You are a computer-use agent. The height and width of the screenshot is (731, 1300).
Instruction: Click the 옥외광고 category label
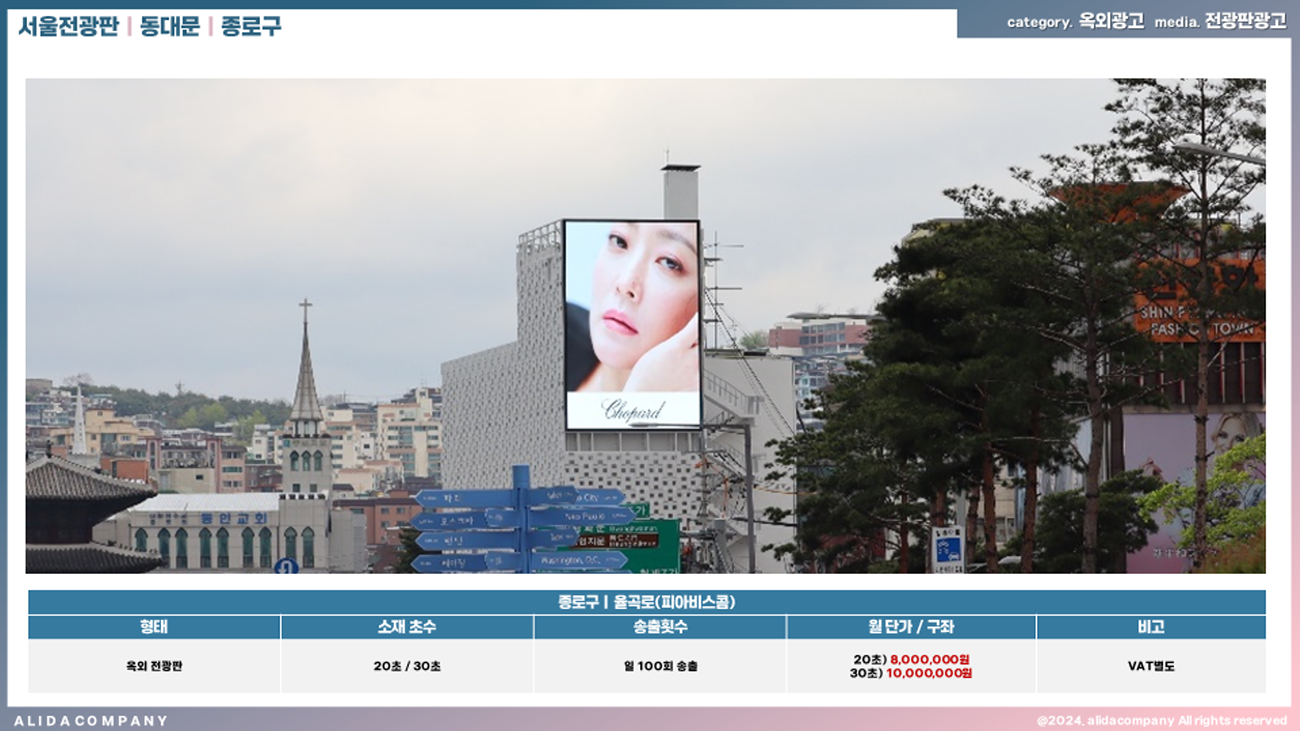click(1111, 21)
